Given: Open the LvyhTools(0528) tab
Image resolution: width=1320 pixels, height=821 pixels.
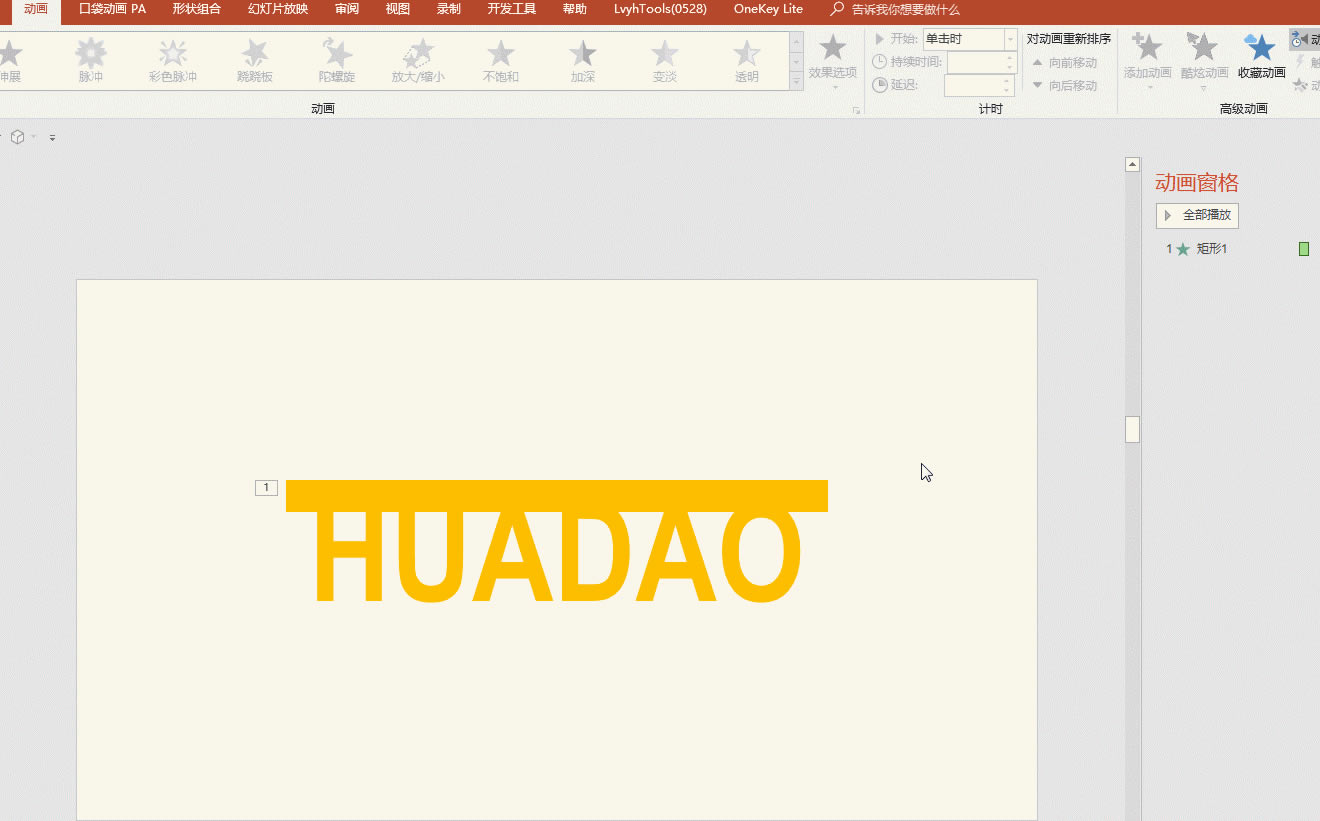Looking at the screenshot, I should click(660, 9).
